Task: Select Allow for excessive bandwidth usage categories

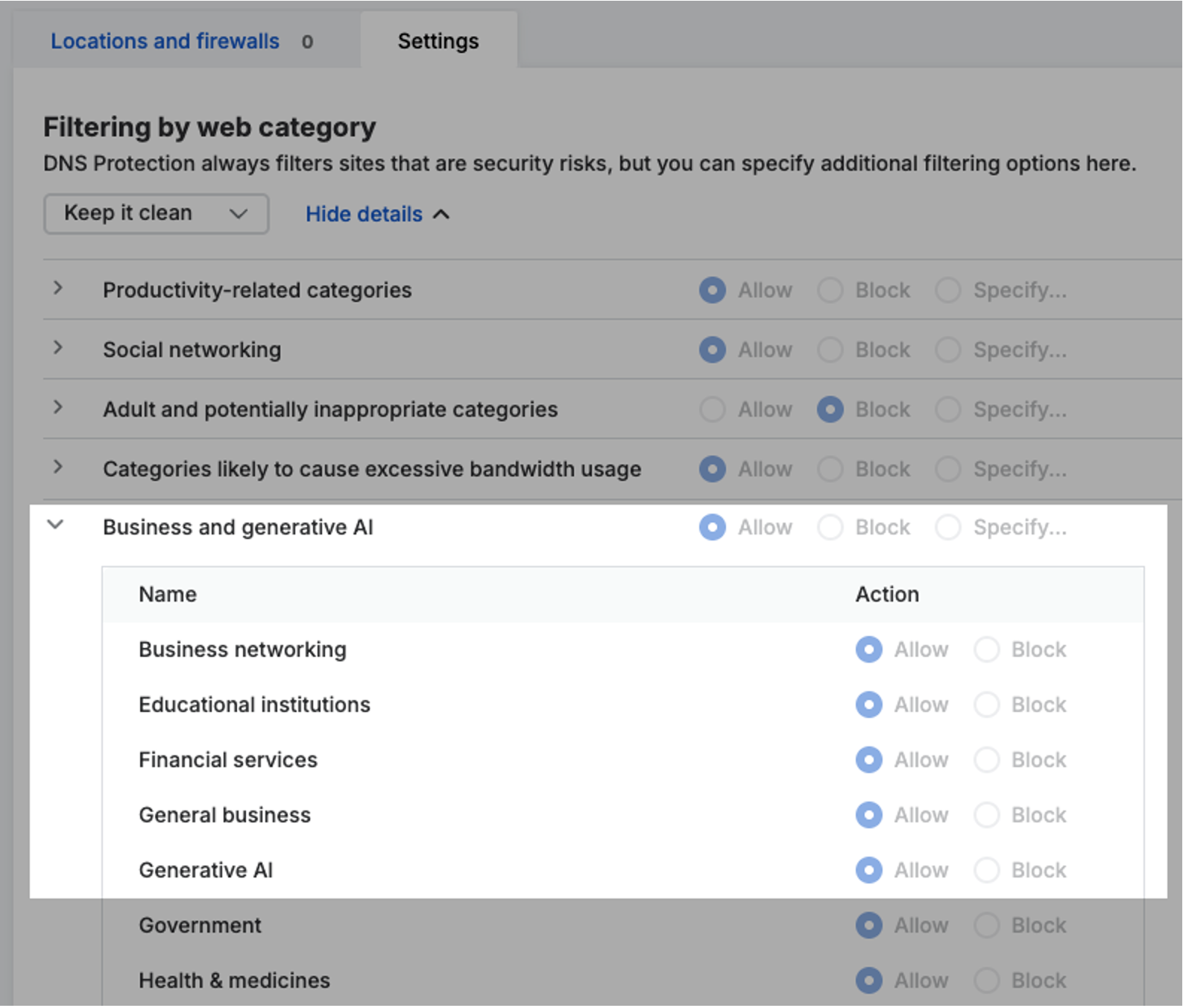Action: tap(712, 469)
